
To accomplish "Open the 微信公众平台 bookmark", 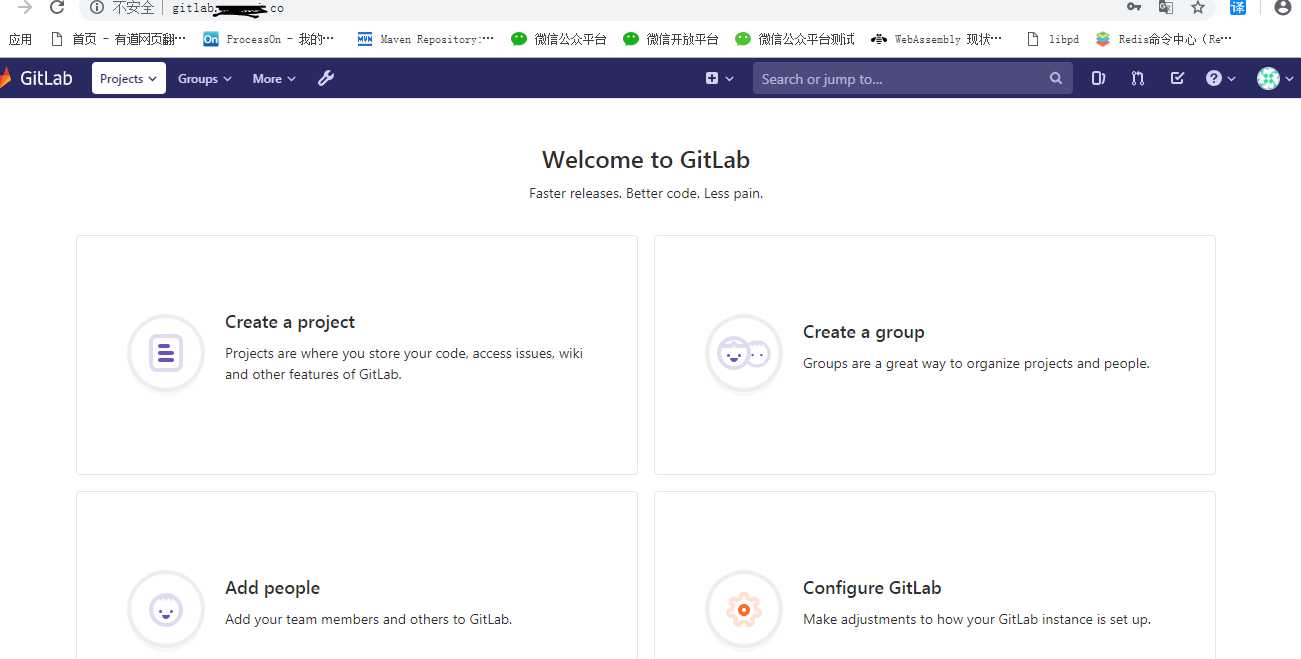I will pyautogui.click(x=559, y=39).
